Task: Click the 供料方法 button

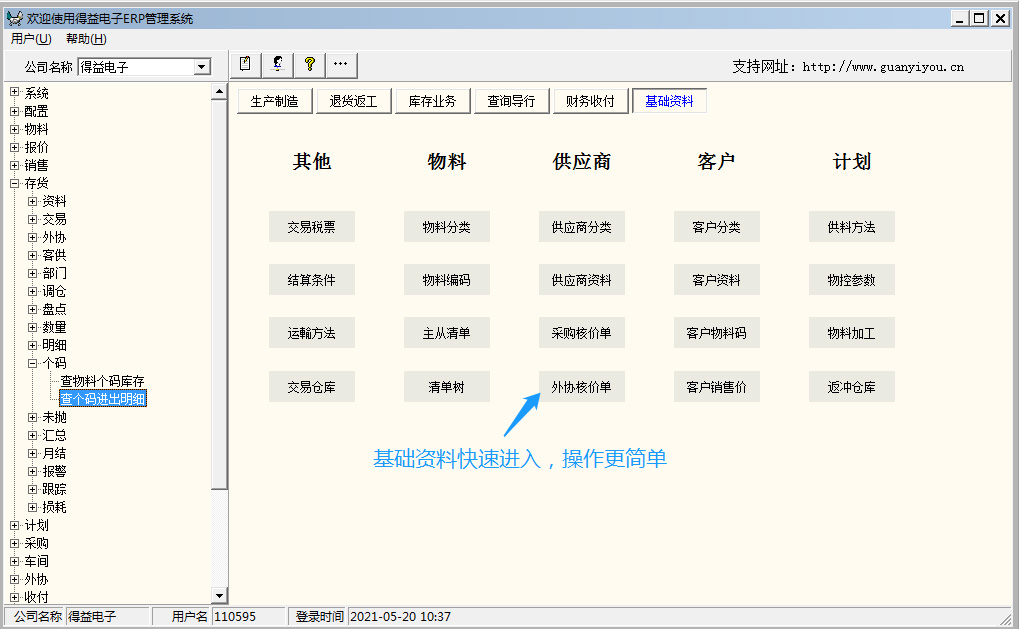Action: (851, 227)
